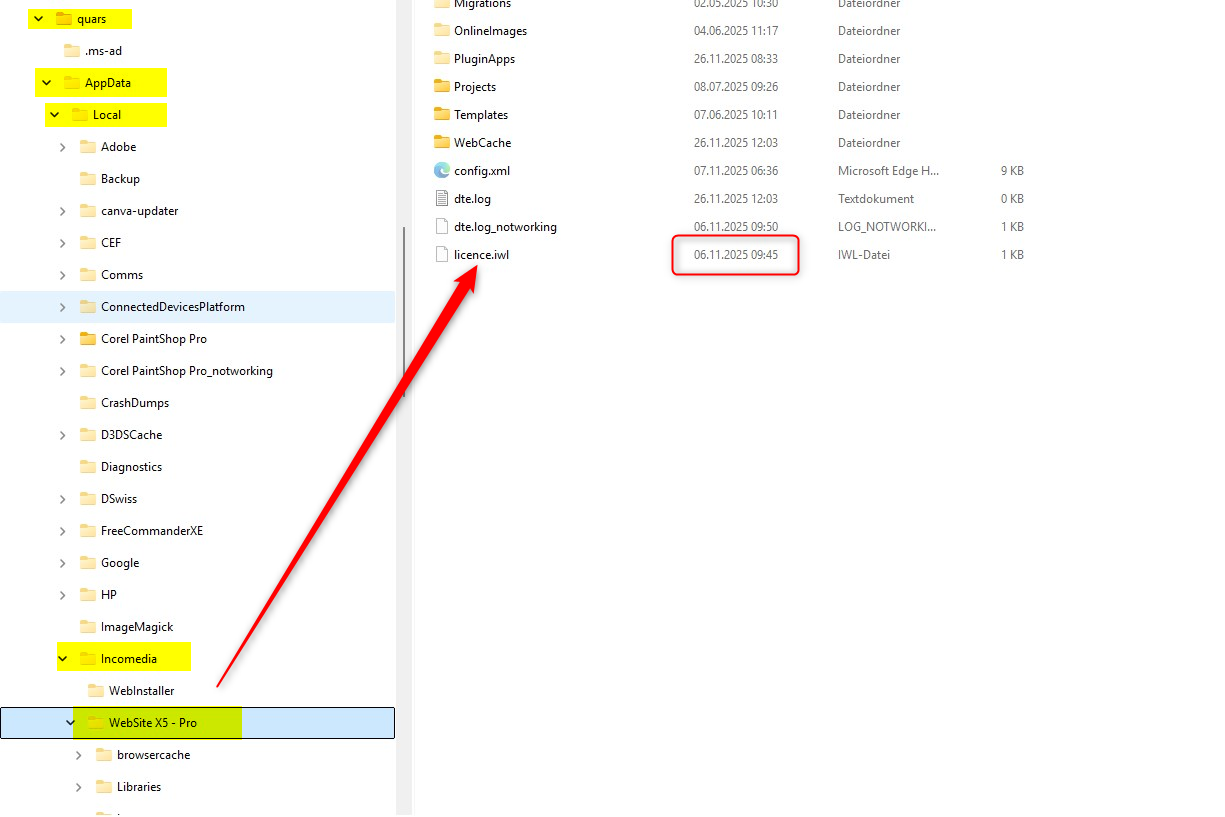
Task: Select the OnlineImages folder row
Action: tap(490, 31)
